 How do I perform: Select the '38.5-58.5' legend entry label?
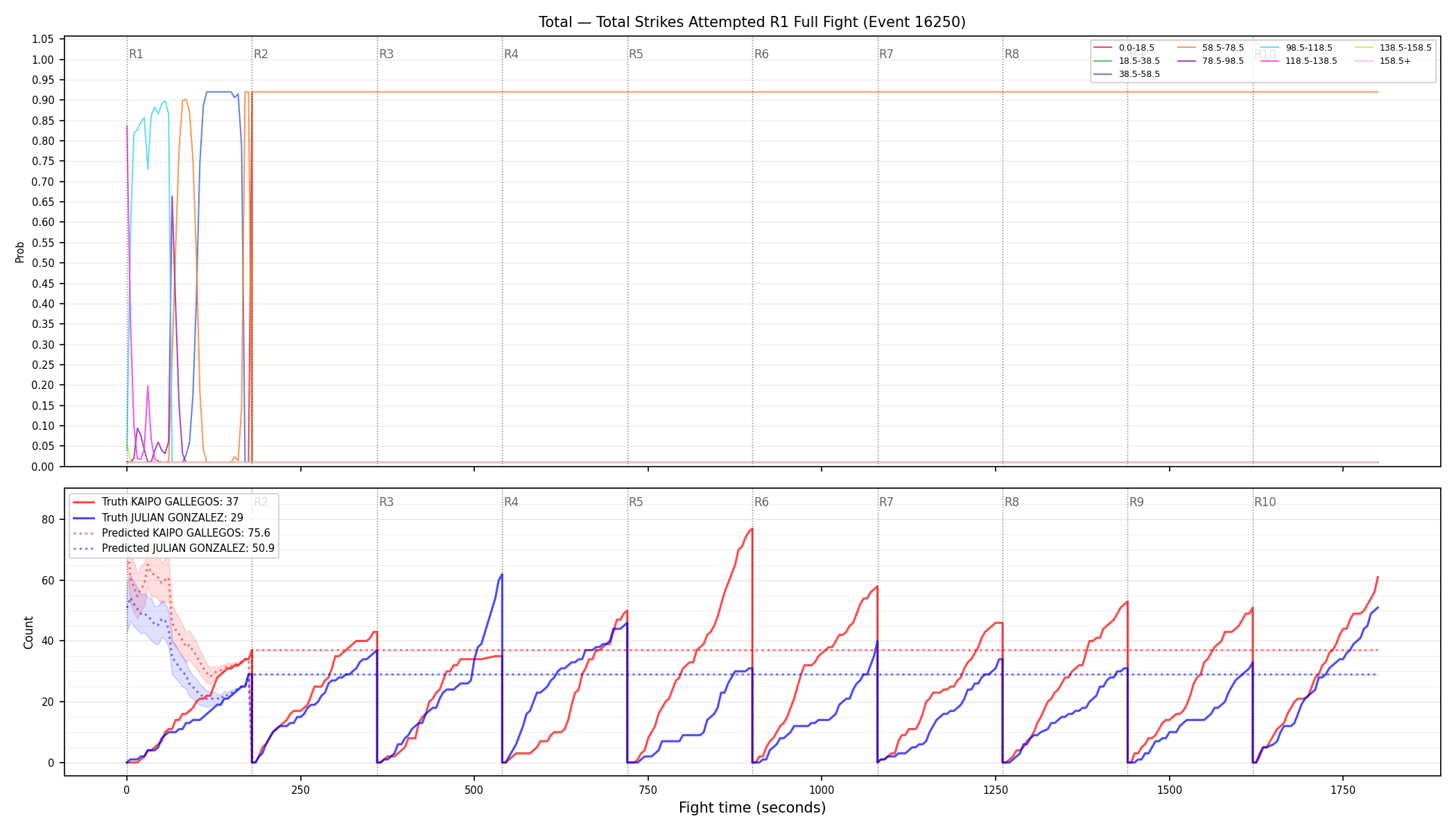coord(1139,74)
